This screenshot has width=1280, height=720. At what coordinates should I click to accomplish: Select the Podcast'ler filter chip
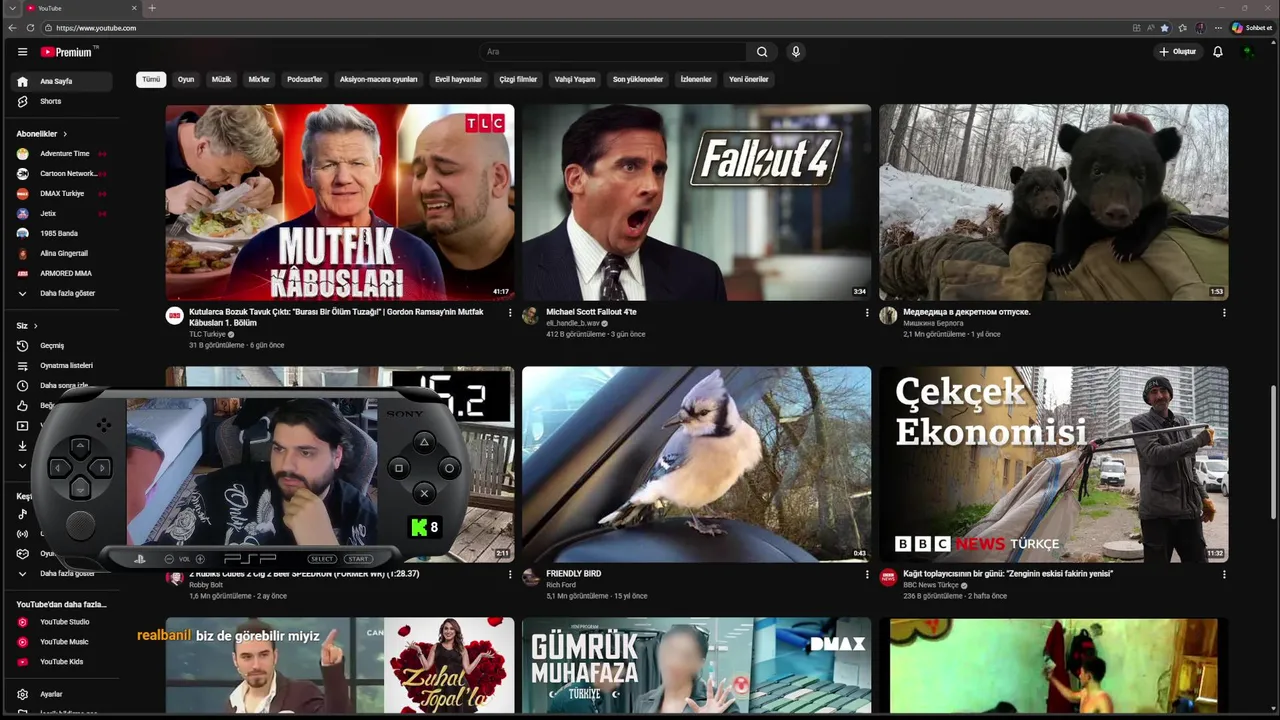tap(305, 79)
